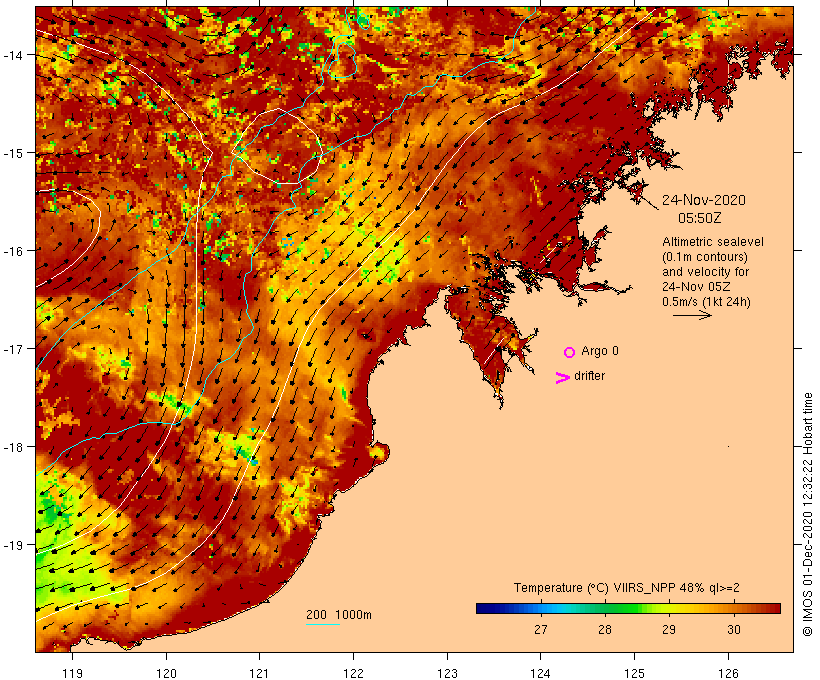Click the 125 longitude axis label
The width and height of the screenshot is (820, 680).
pos(634,673)
